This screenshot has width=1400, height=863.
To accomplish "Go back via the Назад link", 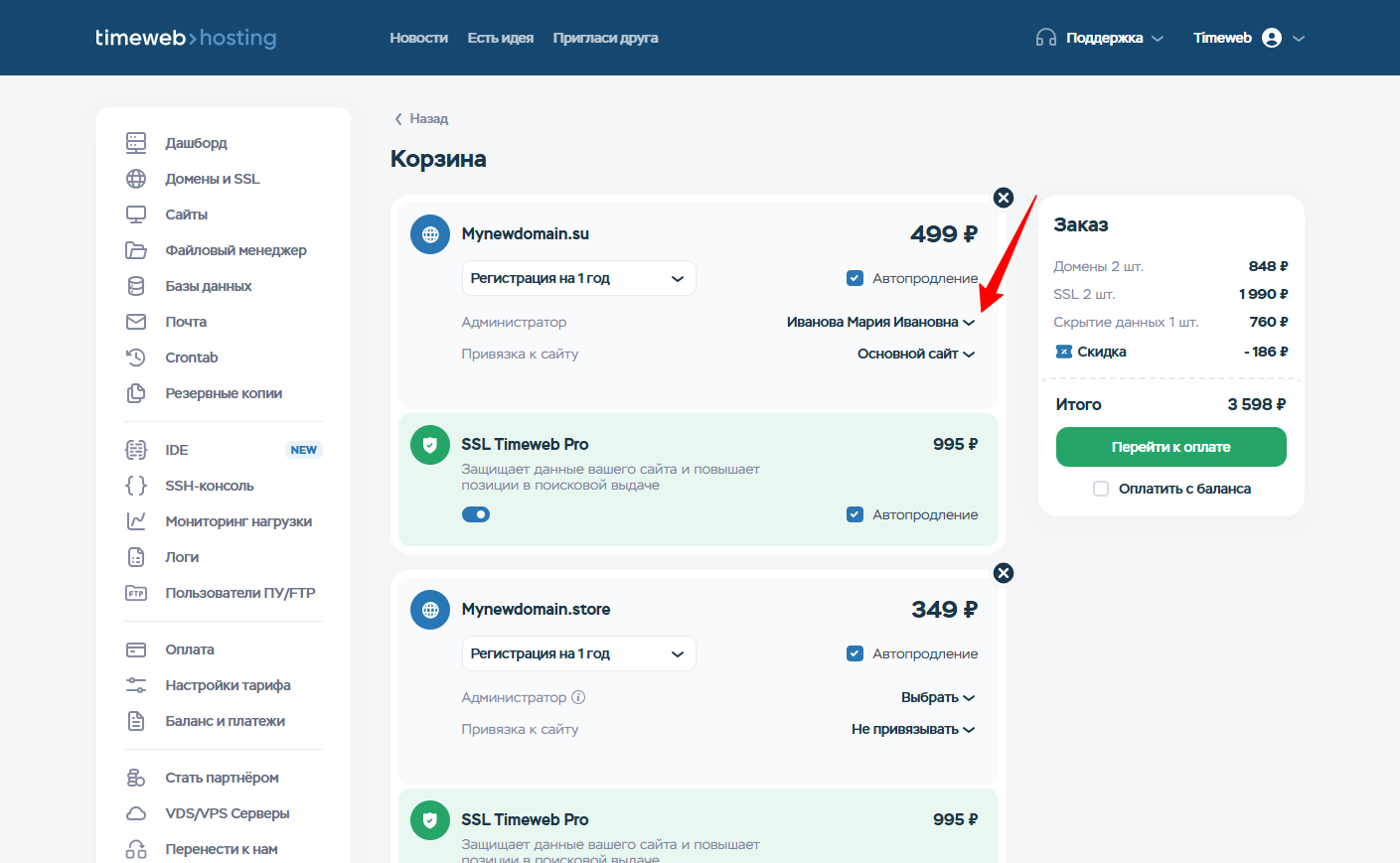I will point(421,118).
